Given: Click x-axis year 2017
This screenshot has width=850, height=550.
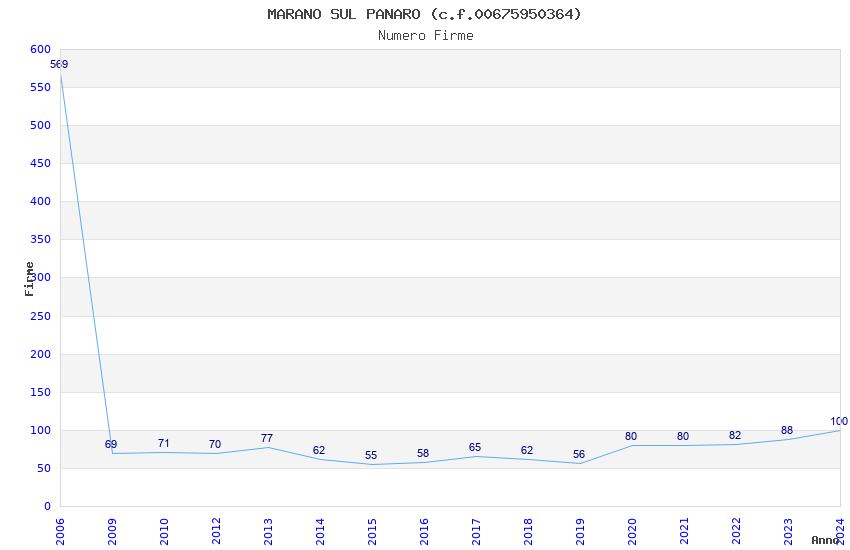Looking at the screenshot, I should coord(476,532).
